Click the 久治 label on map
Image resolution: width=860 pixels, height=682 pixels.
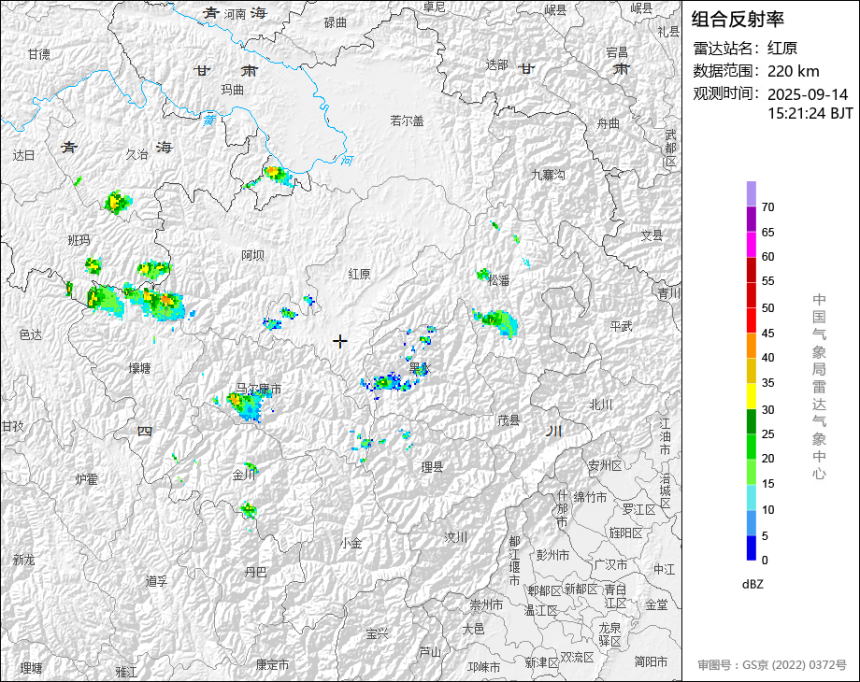pyautogui.click(x=137, y=155)
